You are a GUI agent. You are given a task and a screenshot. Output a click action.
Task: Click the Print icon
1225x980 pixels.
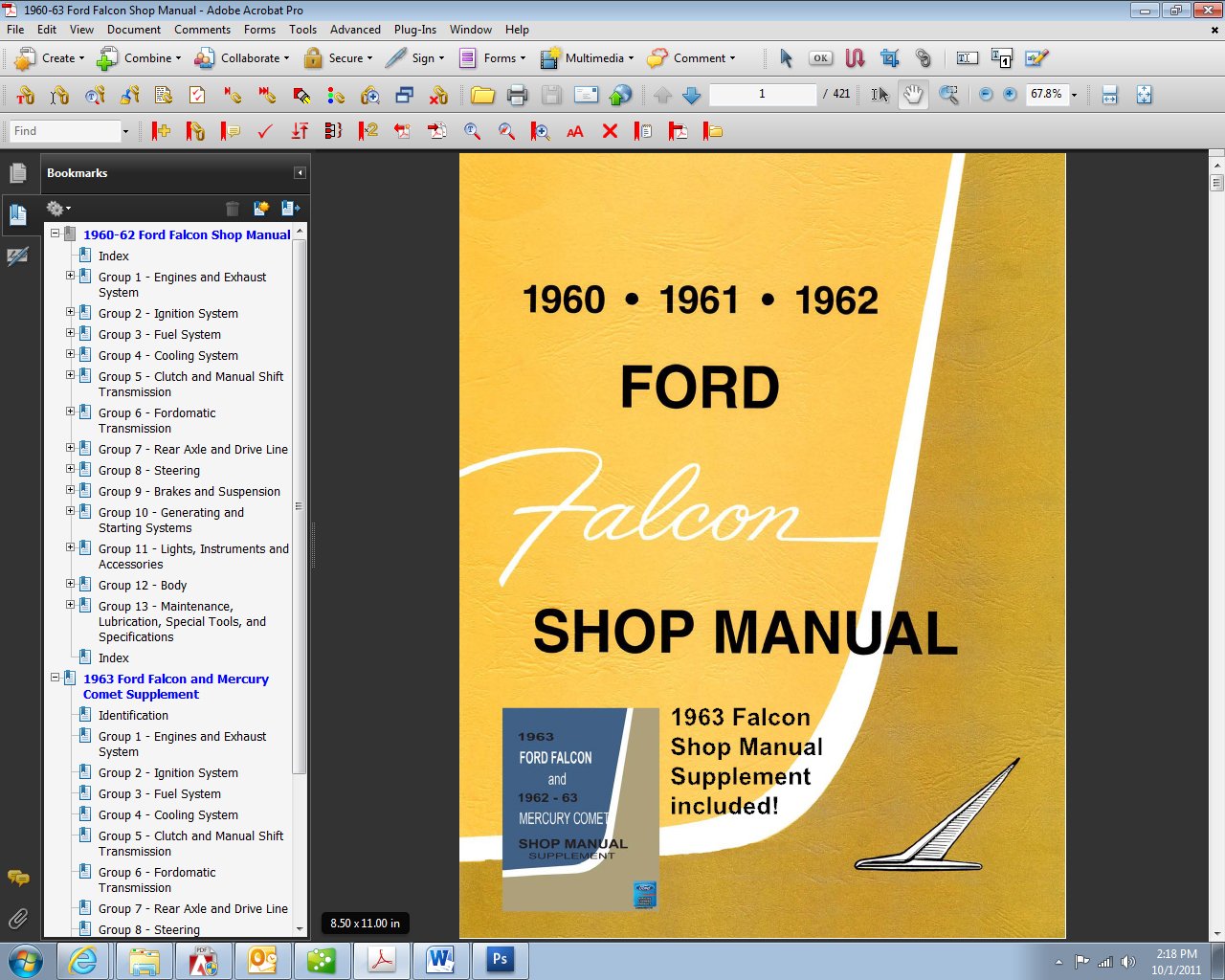[x=517, y=95]
